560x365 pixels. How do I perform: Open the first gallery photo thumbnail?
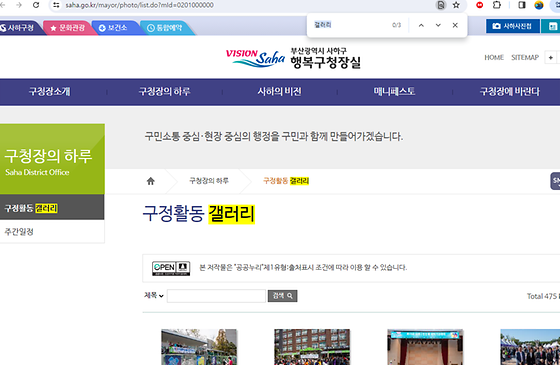click(x=199, y=347)
